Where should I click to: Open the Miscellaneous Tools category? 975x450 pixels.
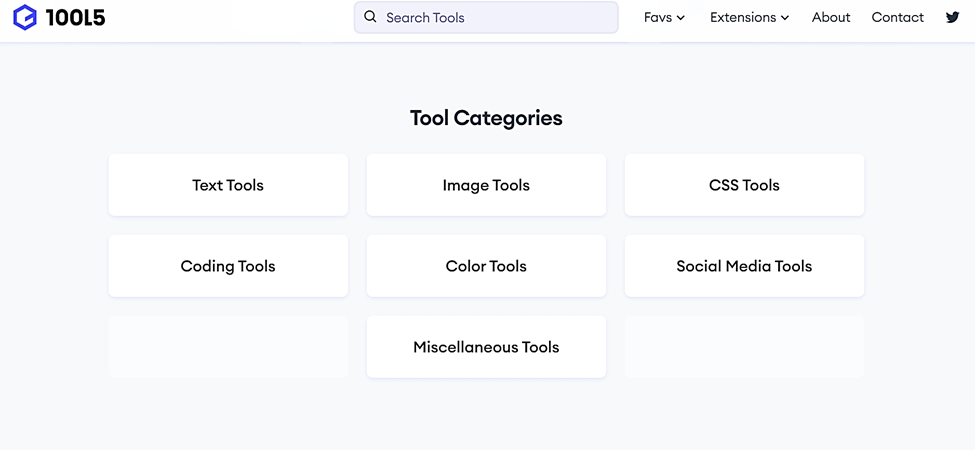pyautogui.click(x=486, y=347)
